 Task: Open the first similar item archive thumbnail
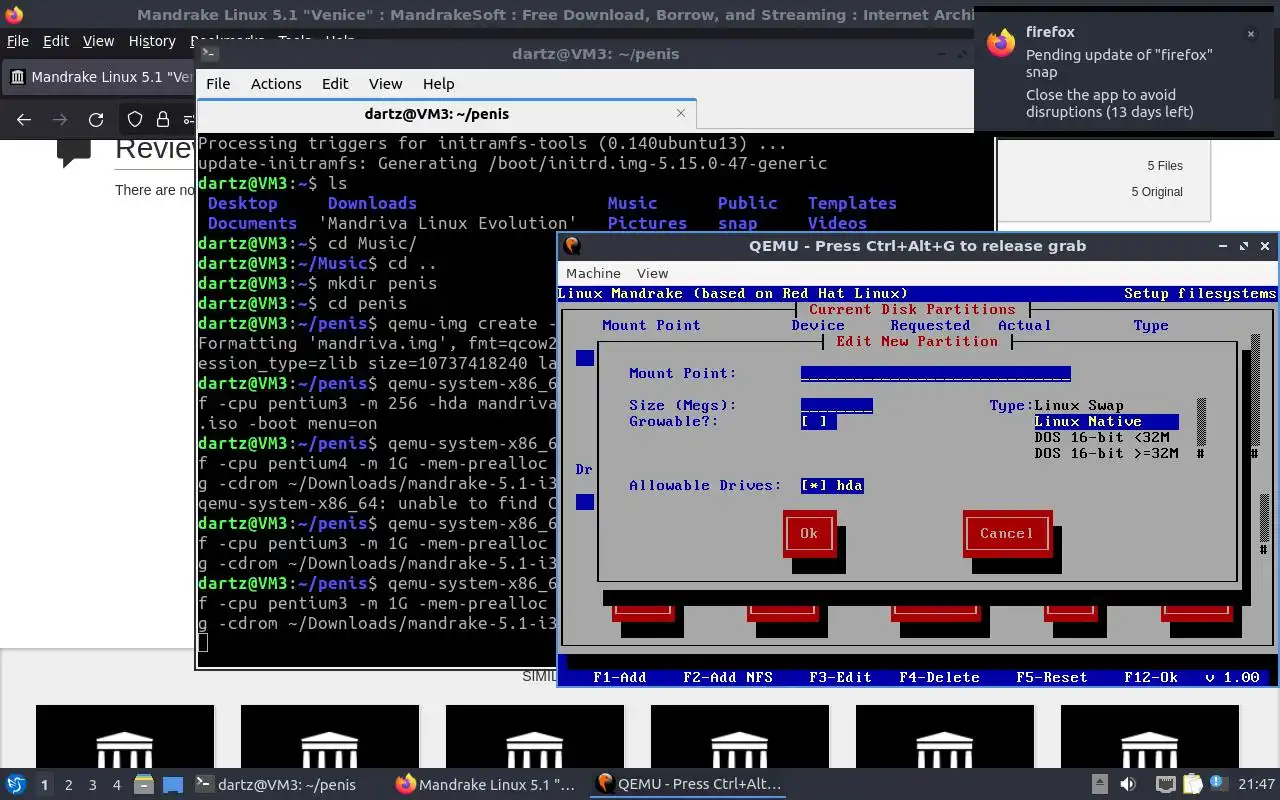[x=125, y=737]
